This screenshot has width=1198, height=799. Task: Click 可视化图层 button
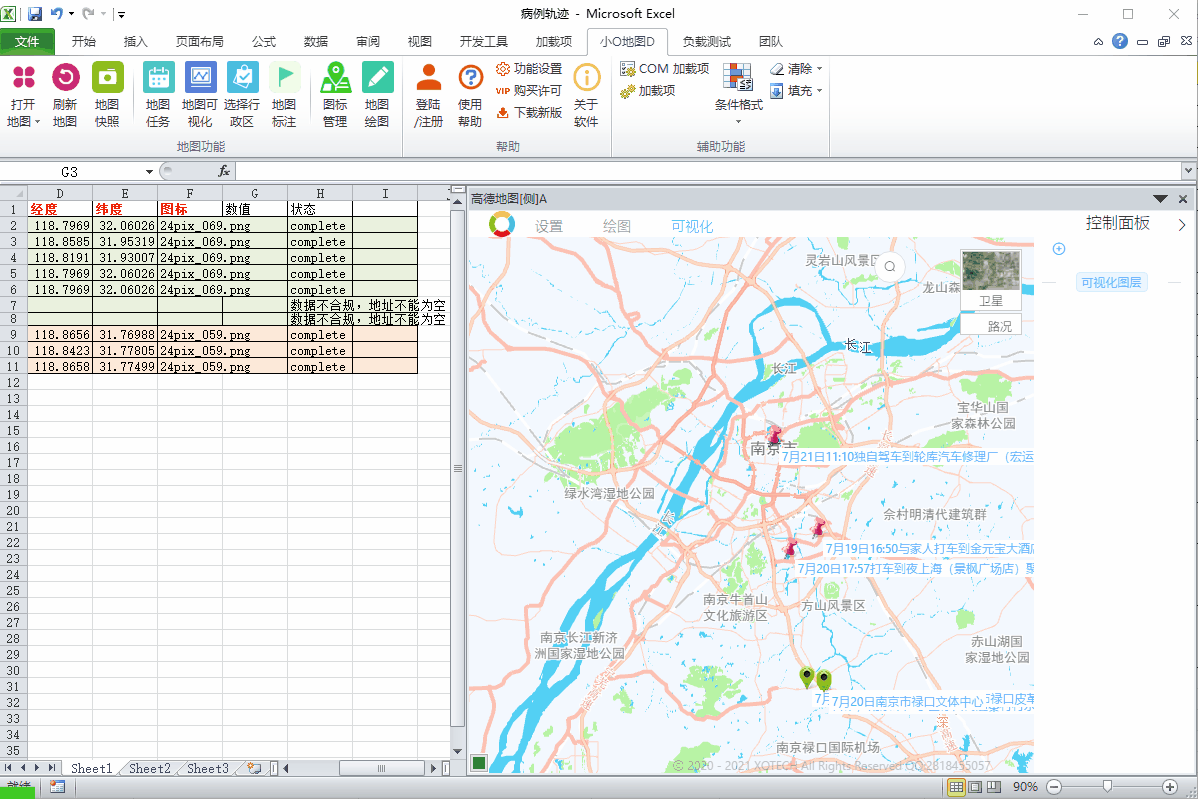[x=1112, y=283]
